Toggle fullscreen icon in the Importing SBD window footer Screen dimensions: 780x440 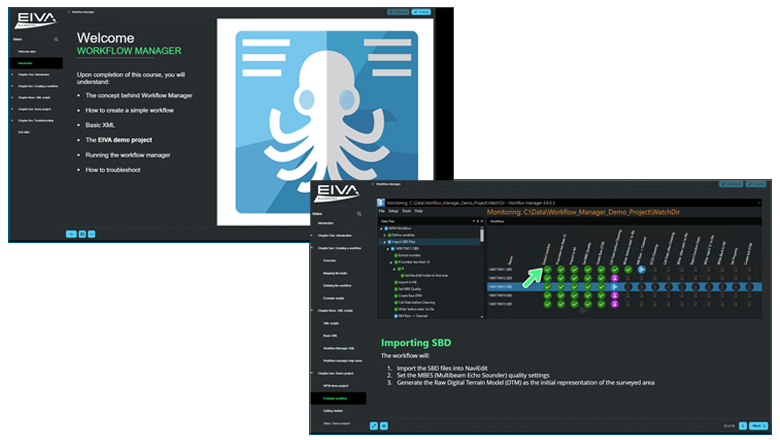click(x=374, y=426)
